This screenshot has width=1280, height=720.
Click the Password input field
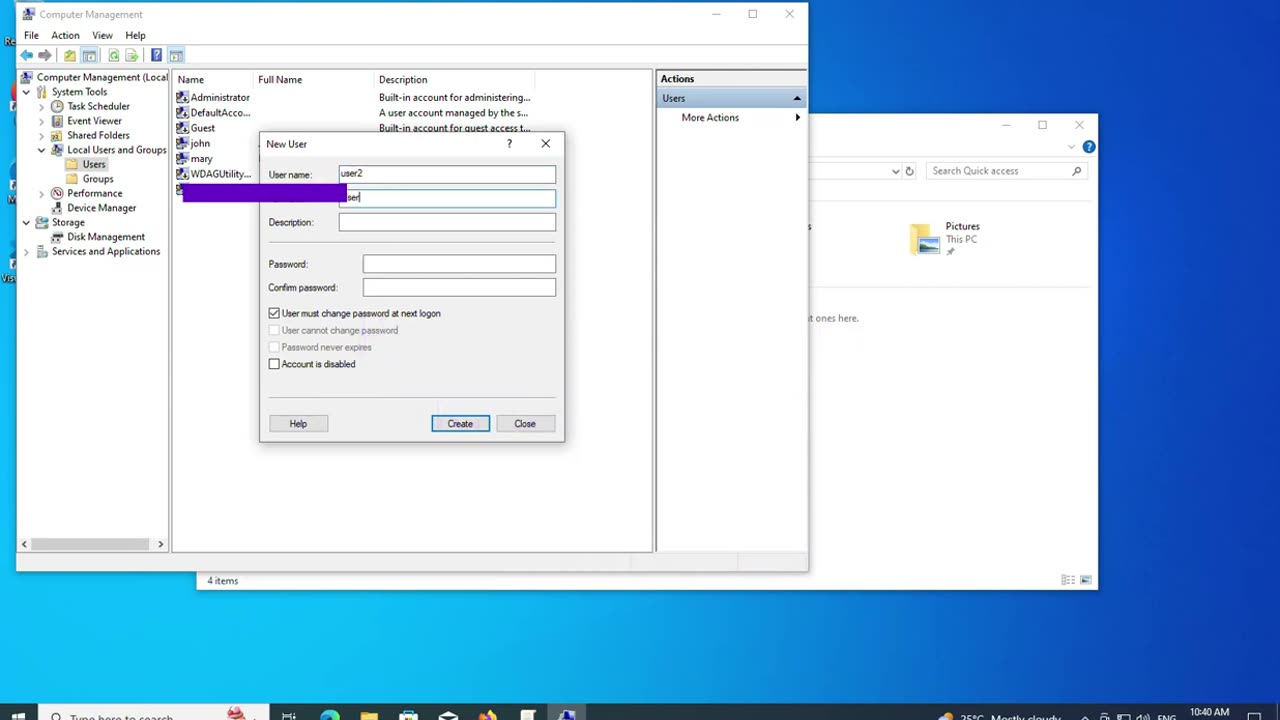(x=459, y=264)
